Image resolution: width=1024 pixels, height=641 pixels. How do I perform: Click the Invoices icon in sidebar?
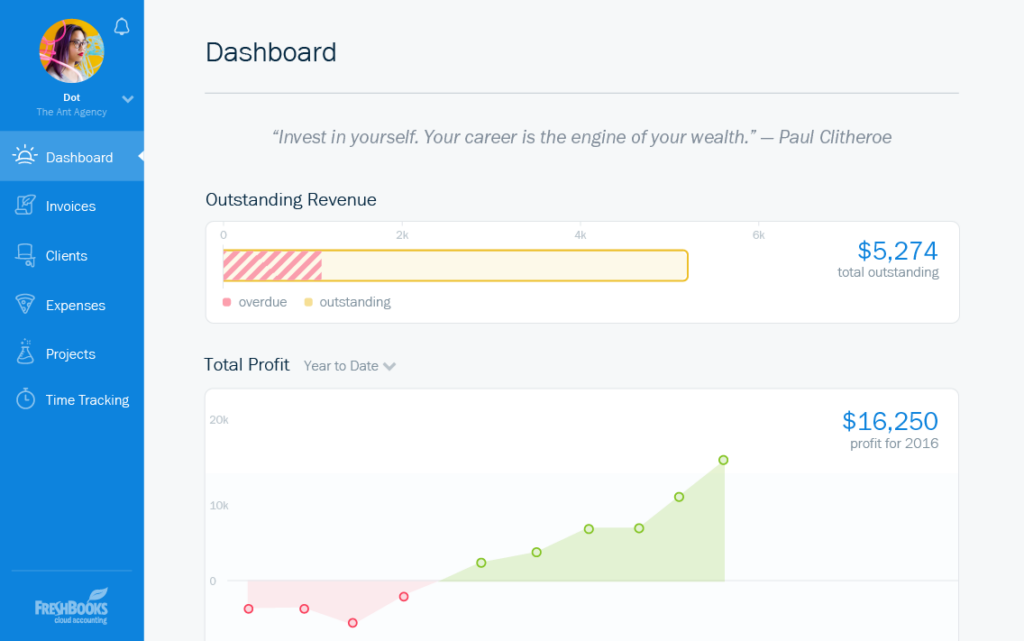25,205
